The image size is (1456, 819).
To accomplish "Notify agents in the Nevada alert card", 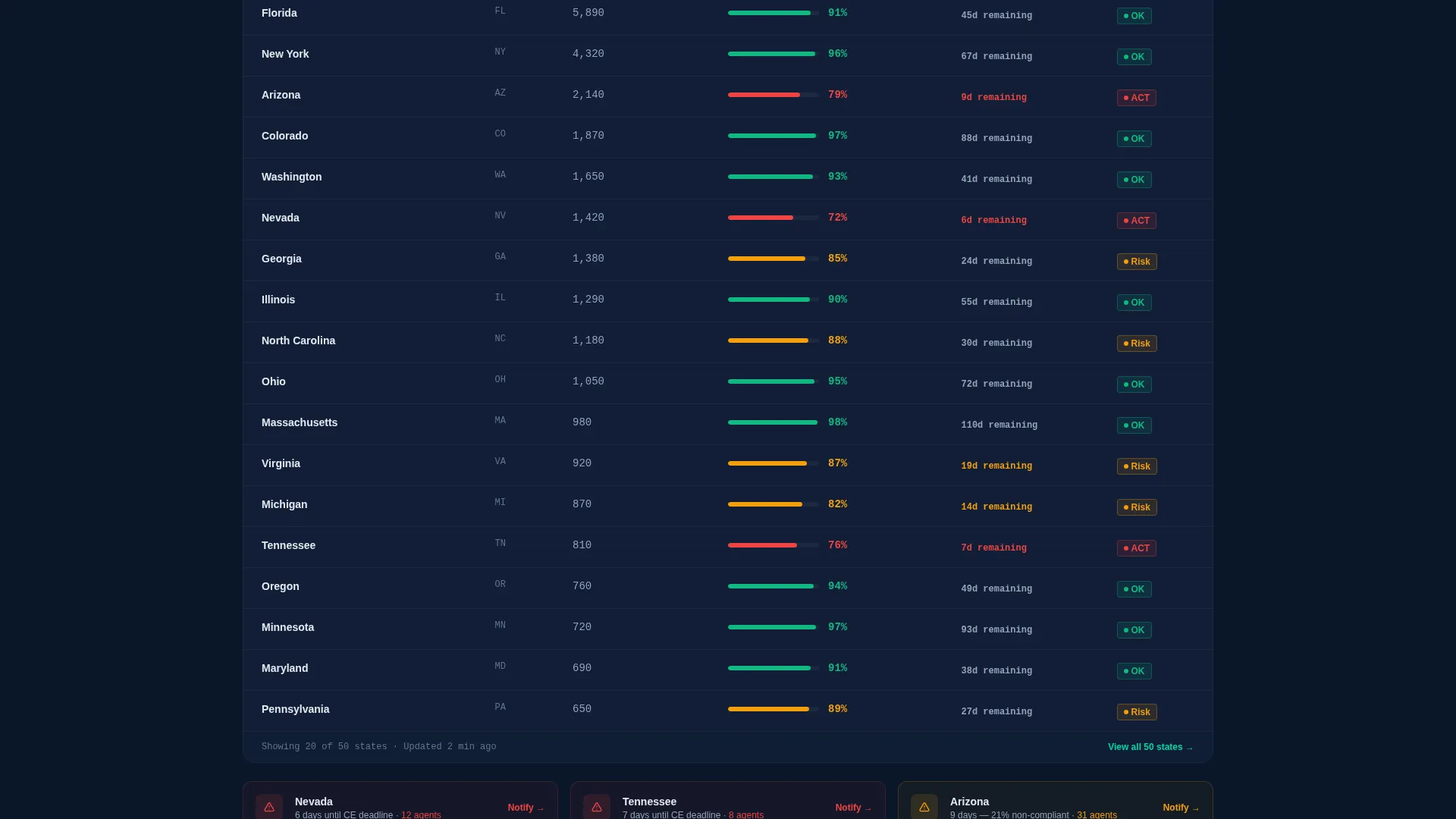I will pos(526,808).
